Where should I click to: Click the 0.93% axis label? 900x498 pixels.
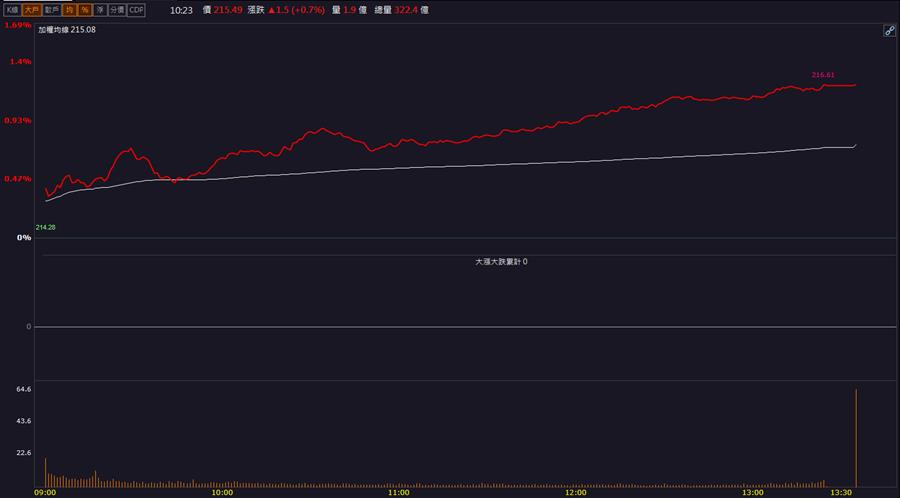18,120
